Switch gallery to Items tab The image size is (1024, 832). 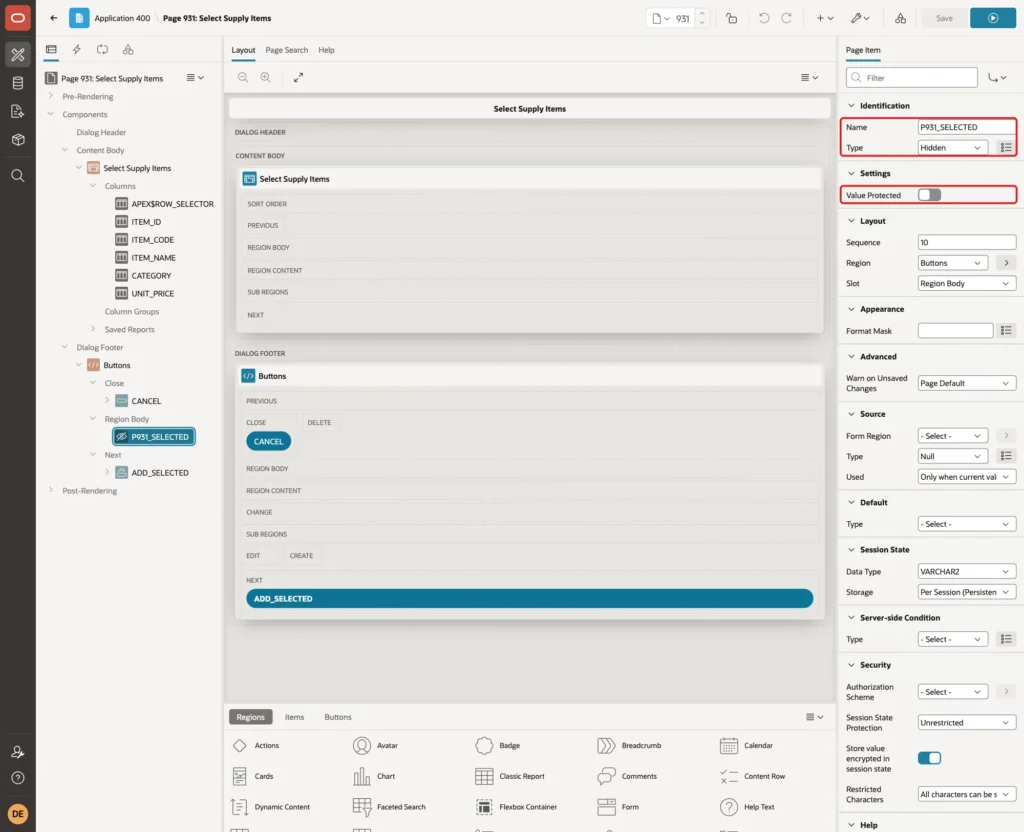pyautogui.click(x=295, y=717)
